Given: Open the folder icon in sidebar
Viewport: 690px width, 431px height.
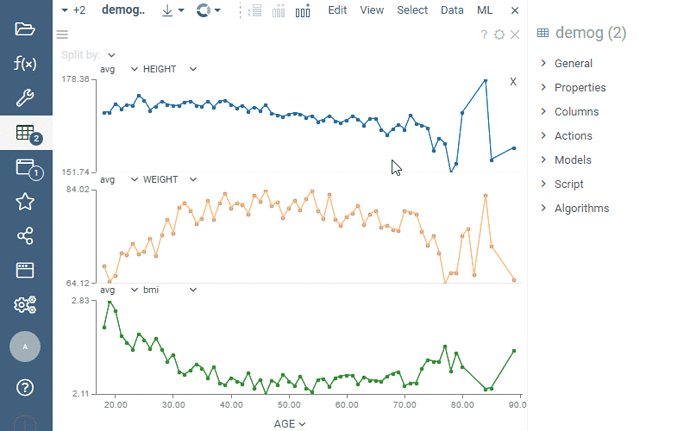Looking at the screenshot, I should [x=25, y=29].
